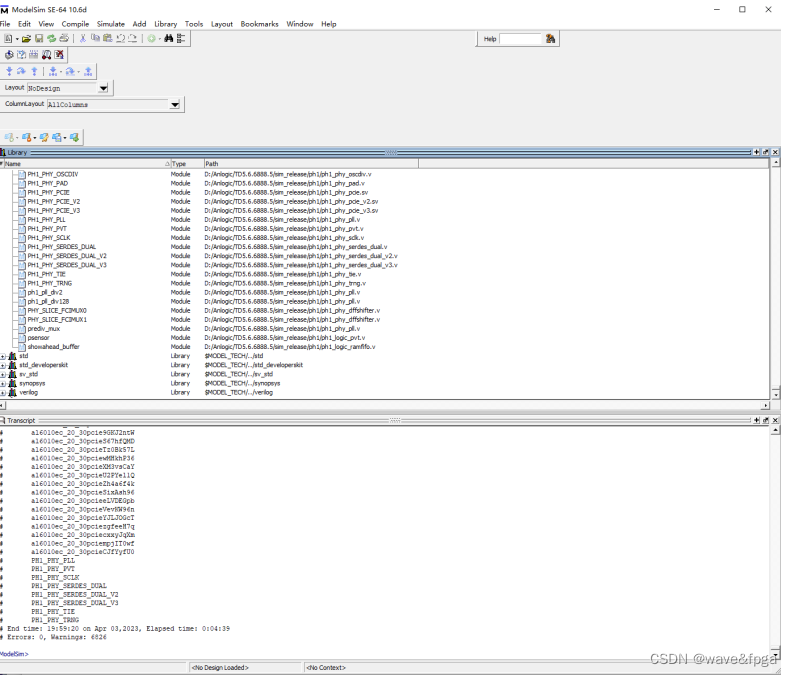792x676 pixels.
Task: Open the Simulate menu
Action: tap(111, 24)
